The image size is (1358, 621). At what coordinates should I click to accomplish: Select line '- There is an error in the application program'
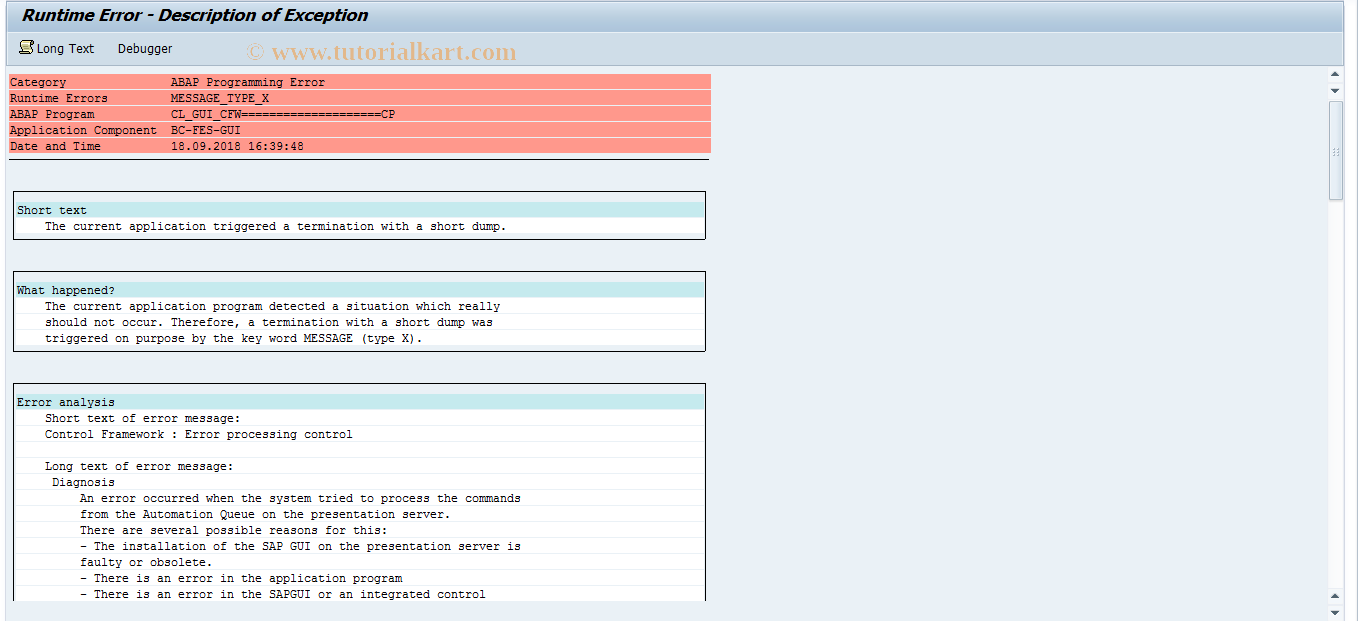coord(241,578)
